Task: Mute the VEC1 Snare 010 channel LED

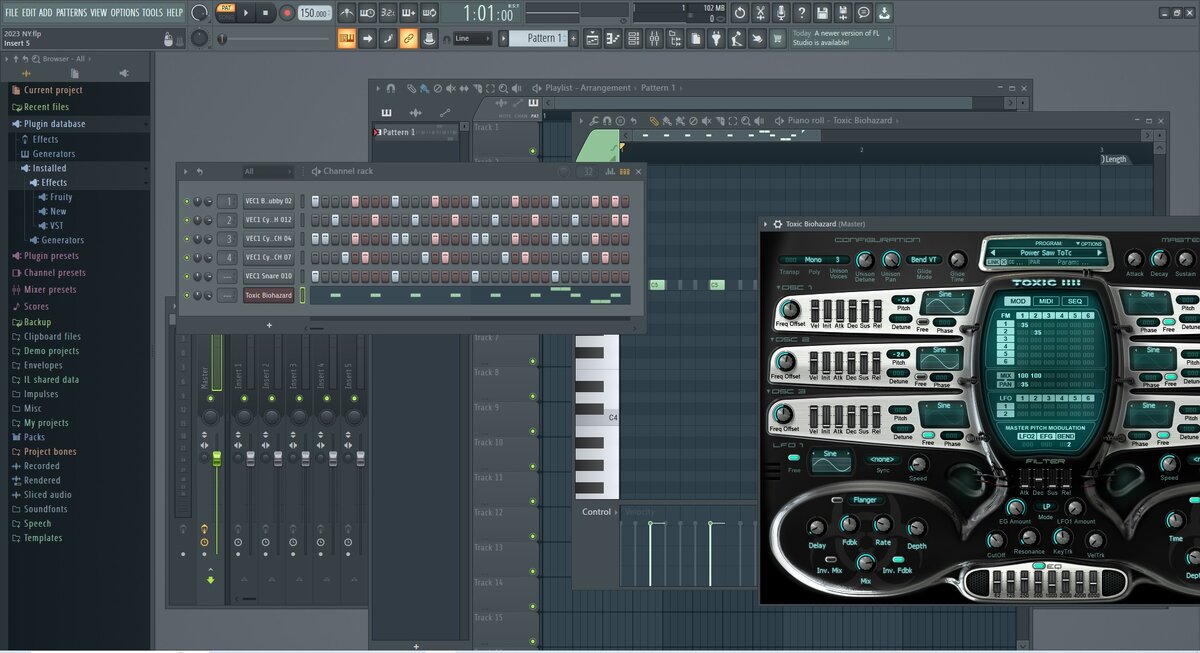Action: [186, 276]
